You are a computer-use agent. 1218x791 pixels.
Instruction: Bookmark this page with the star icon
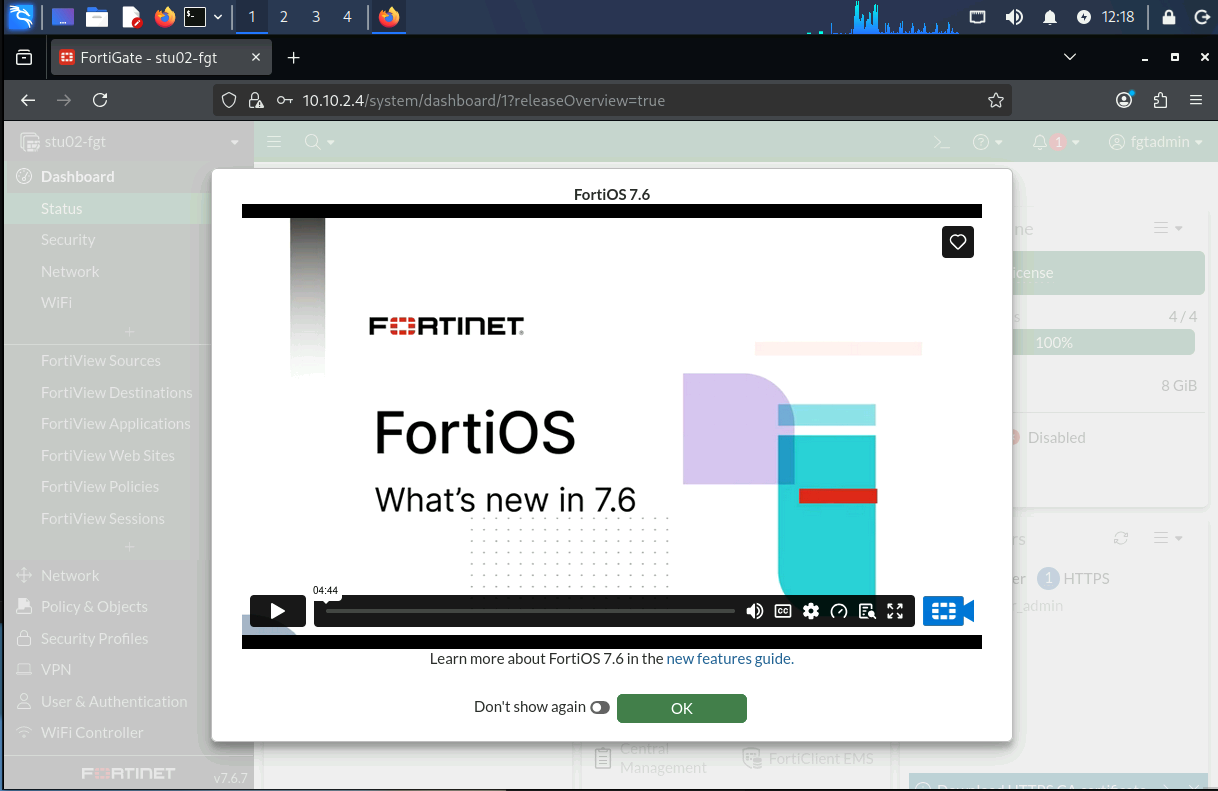995,100
